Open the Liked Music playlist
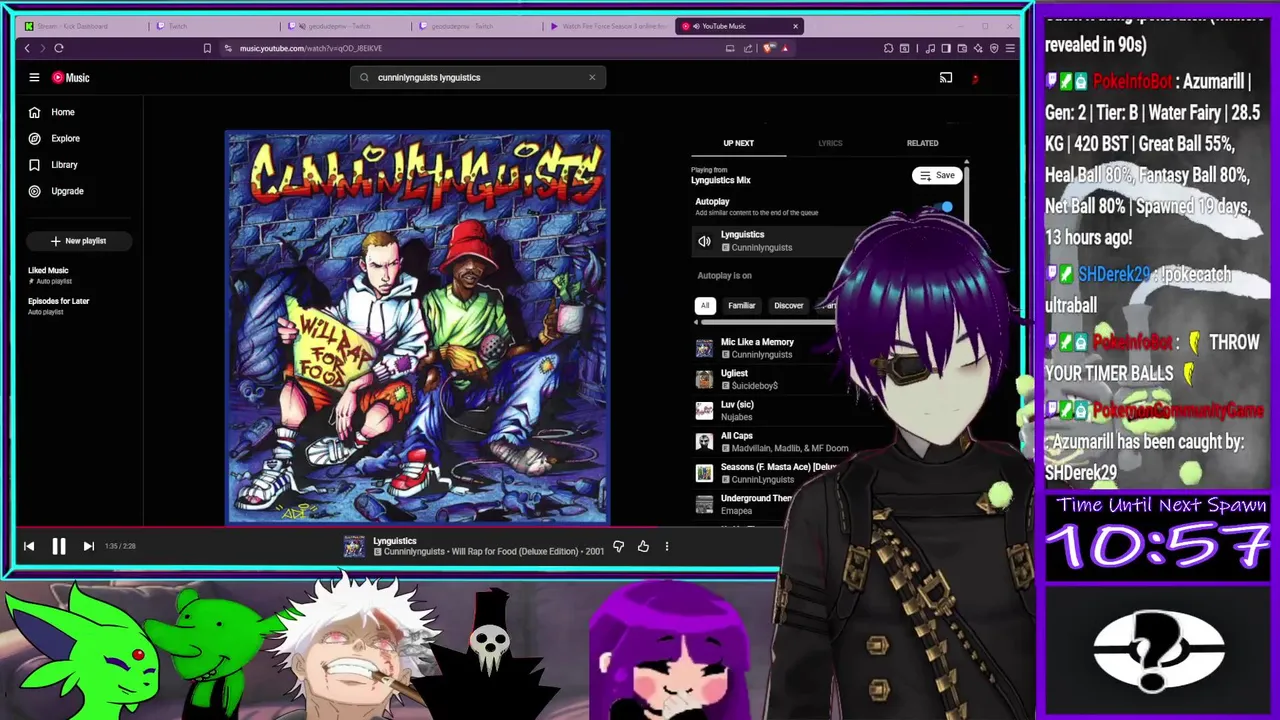Screen dimensions: 1280x720 [48, 275]
